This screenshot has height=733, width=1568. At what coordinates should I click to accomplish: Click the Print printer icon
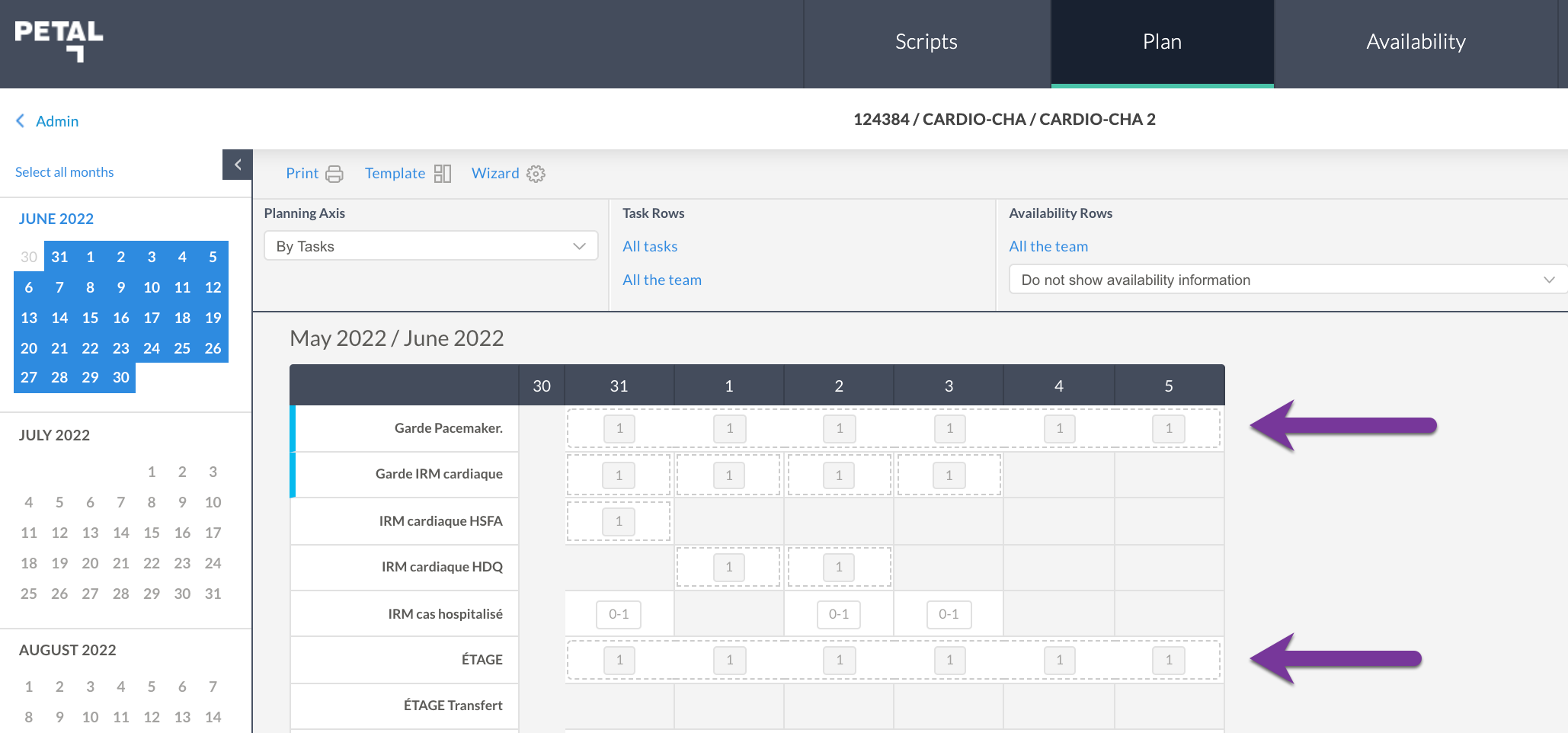pyautogui.click(x=334, y=174)
